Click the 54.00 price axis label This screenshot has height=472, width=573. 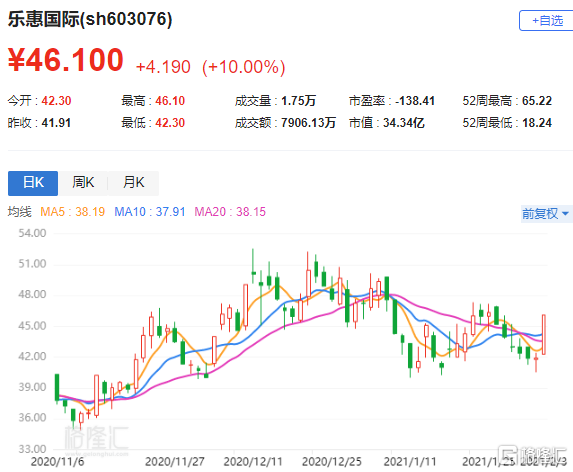(x=33, y=233)
